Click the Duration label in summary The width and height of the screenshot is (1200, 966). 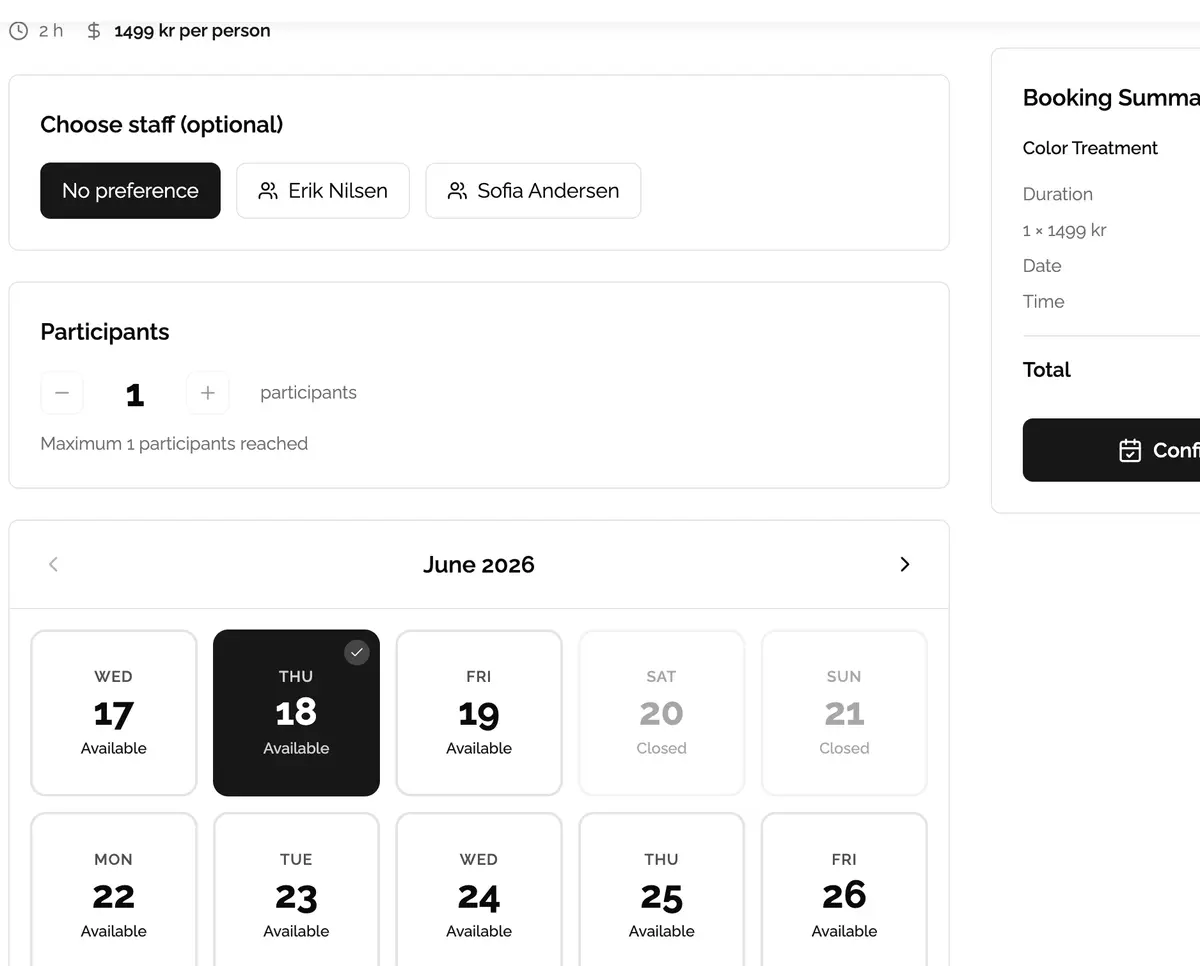coord(1058,194)
